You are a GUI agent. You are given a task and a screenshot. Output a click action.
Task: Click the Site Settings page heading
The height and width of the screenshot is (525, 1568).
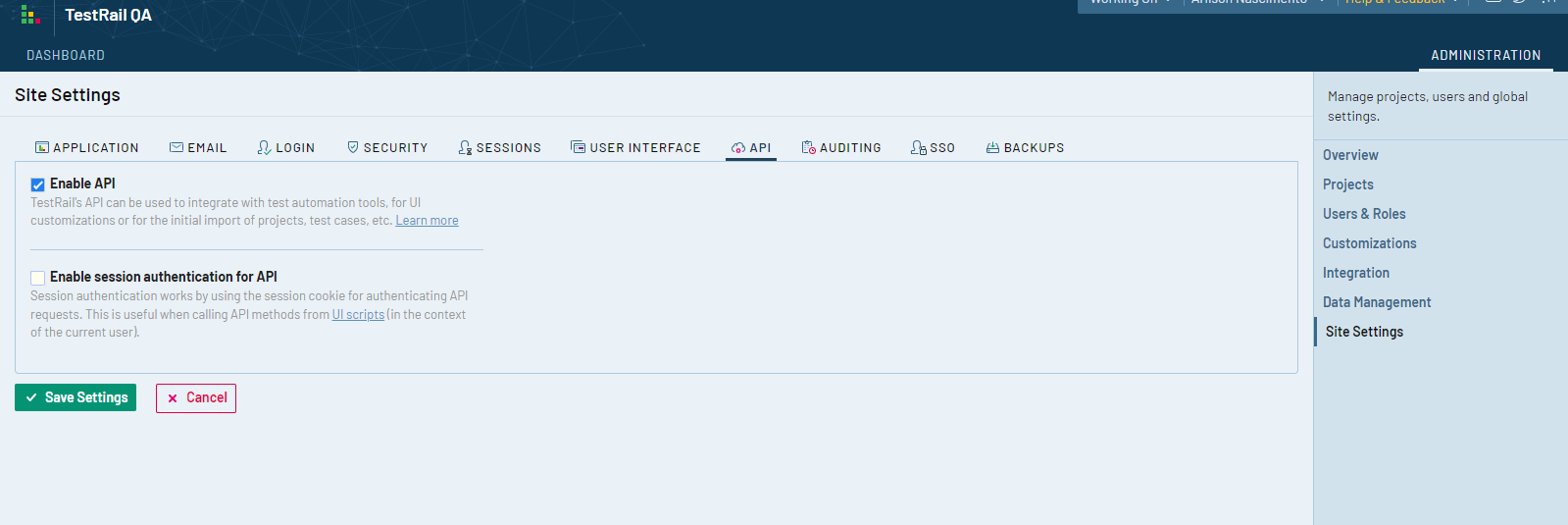tap(68, 95)
